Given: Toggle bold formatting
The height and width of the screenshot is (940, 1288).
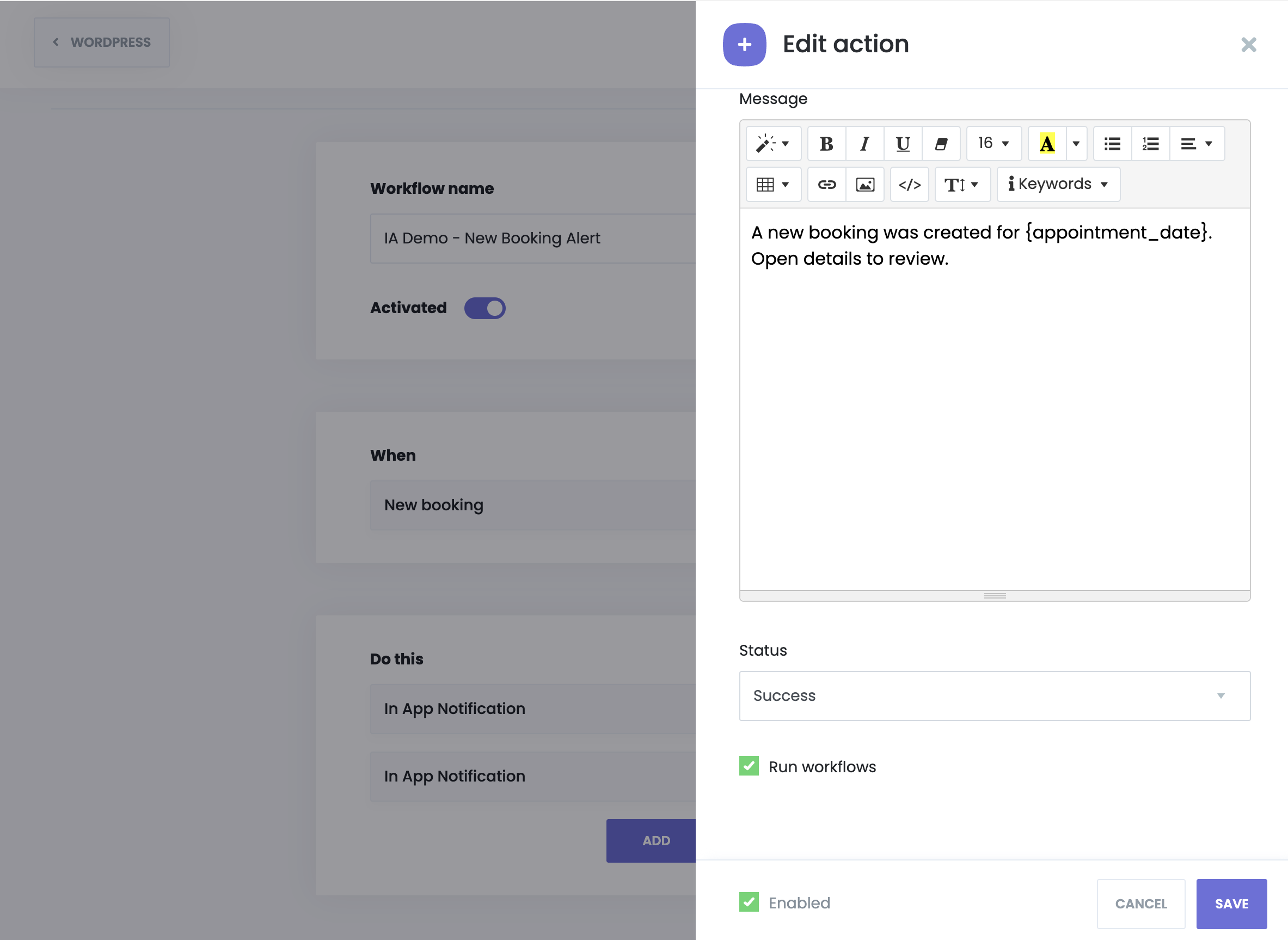Looking at the screenshot, I should coord(826,143).
